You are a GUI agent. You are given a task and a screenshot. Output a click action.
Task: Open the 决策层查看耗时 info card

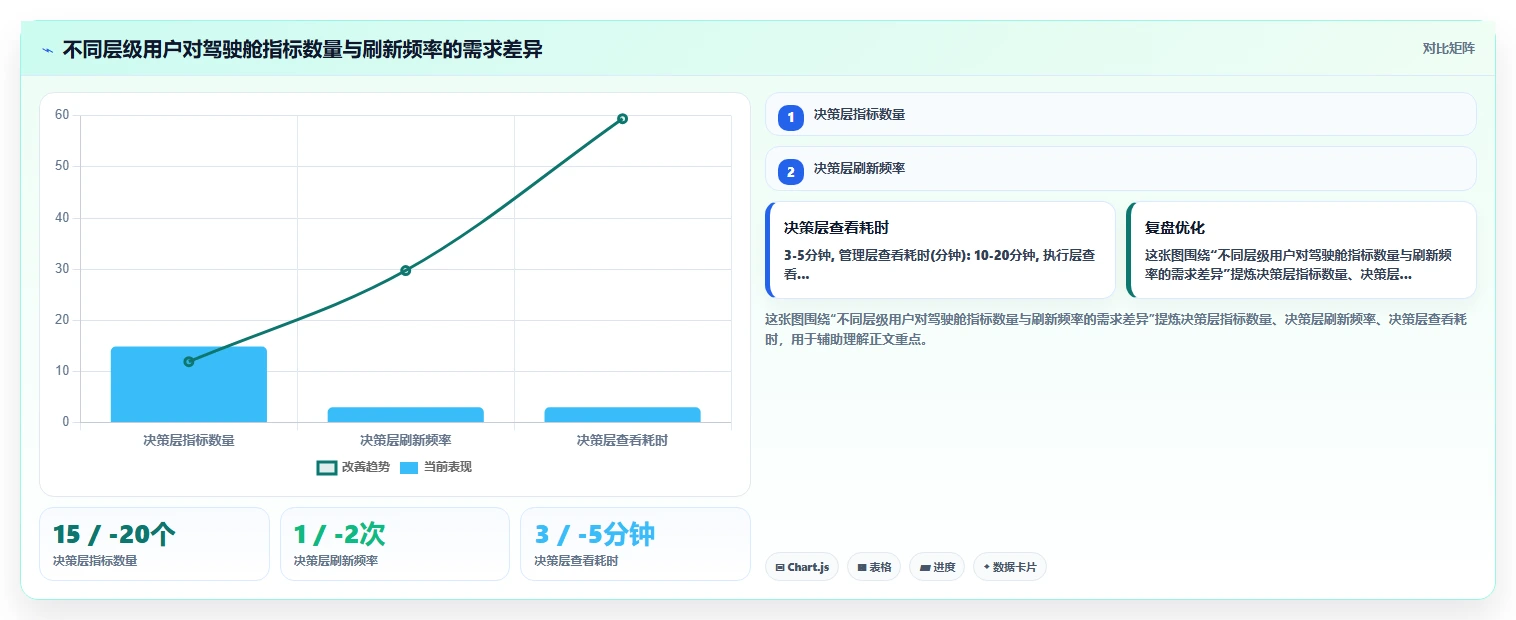(940, 250)
